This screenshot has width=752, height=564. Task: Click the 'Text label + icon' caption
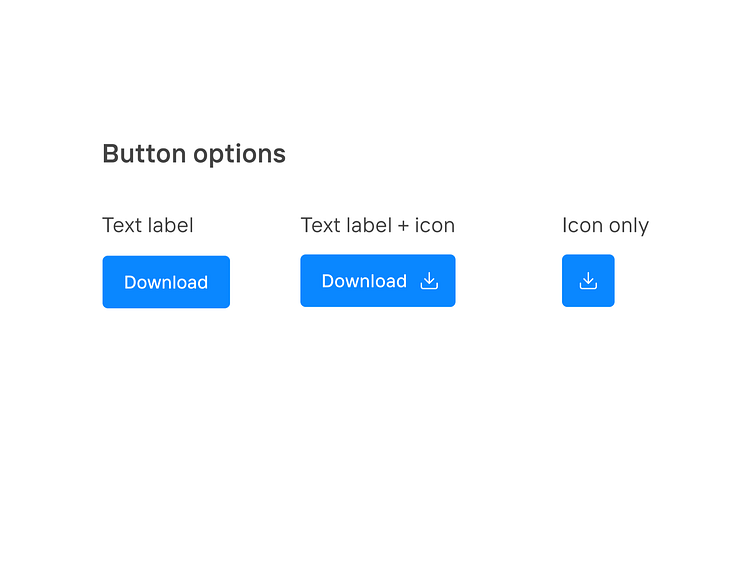377,225
